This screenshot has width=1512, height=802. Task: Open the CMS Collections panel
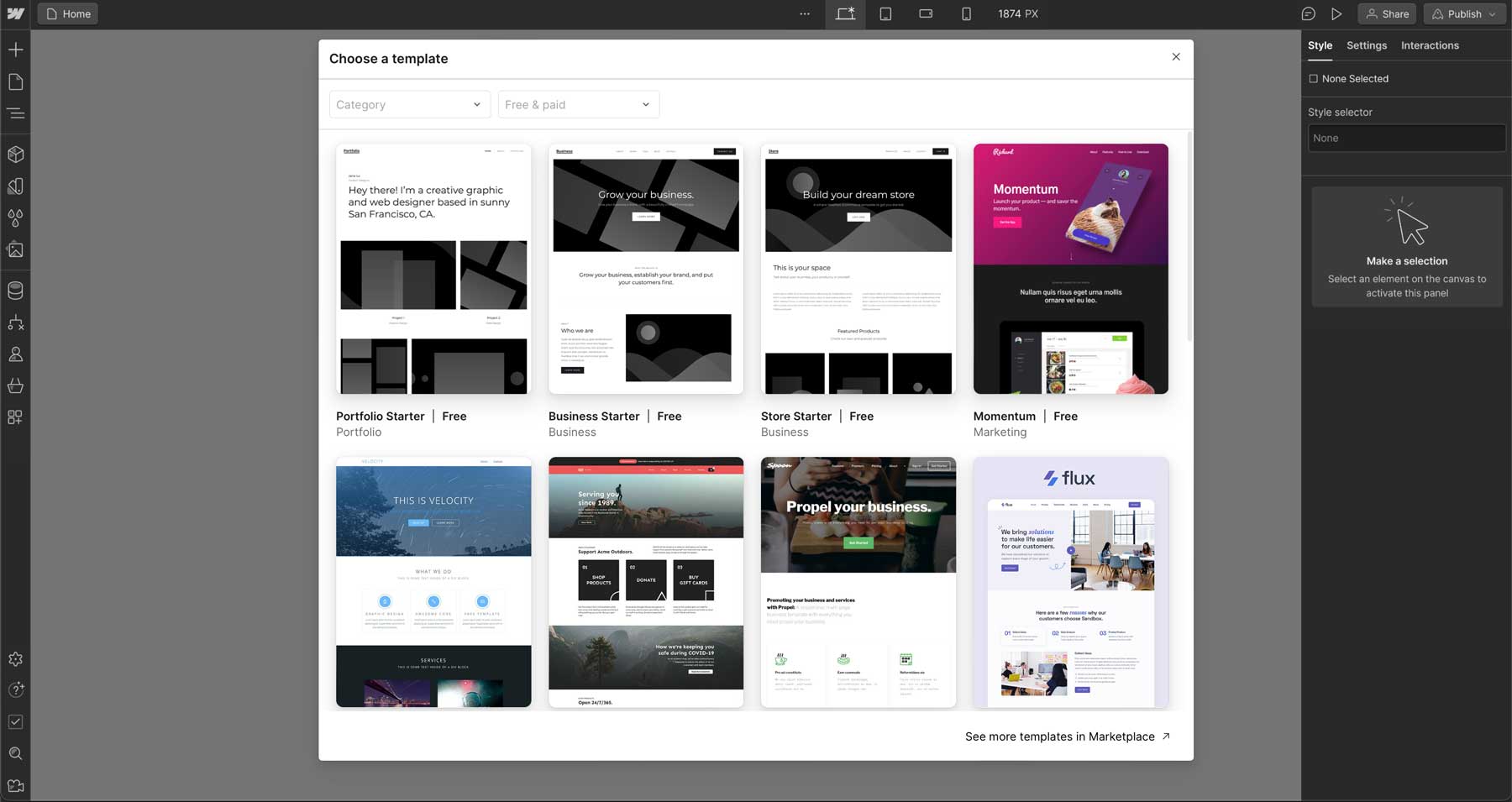tap(15, 290)
